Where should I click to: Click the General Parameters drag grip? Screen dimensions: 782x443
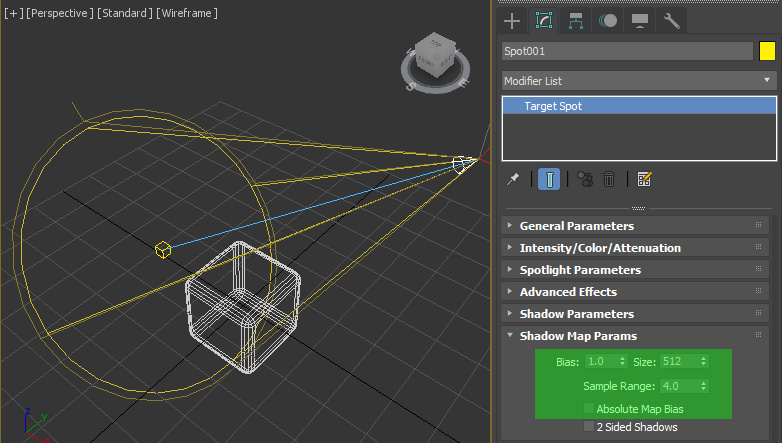(759, 225)
